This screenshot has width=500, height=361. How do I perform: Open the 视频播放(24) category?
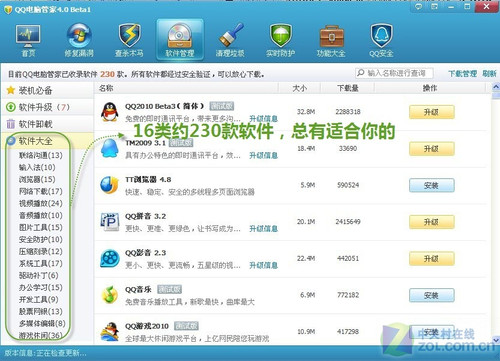pyautogui.click(x=41, y=203)
